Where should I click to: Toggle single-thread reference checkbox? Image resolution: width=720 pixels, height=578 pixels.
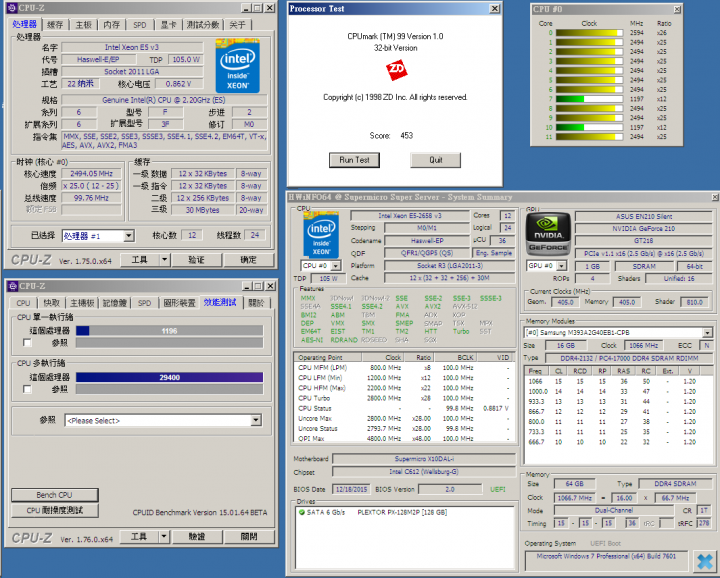pyautogui.click(x=27, y=342)
